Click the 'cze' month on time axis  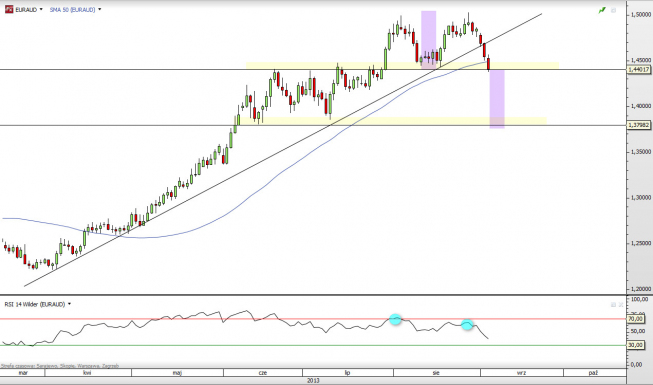tap(263, 372)
